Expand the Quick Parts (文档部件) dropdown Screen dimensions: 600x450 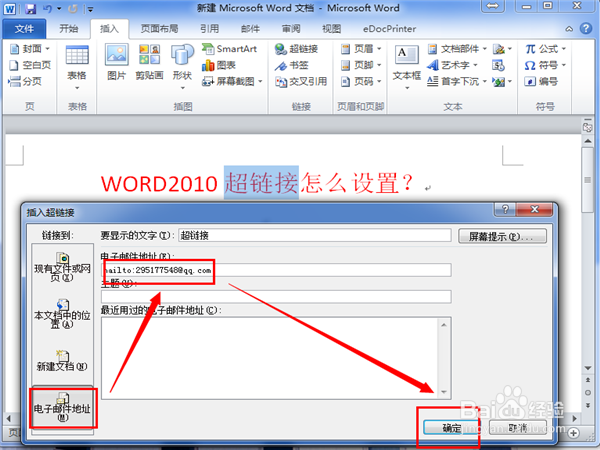point(484,49)
